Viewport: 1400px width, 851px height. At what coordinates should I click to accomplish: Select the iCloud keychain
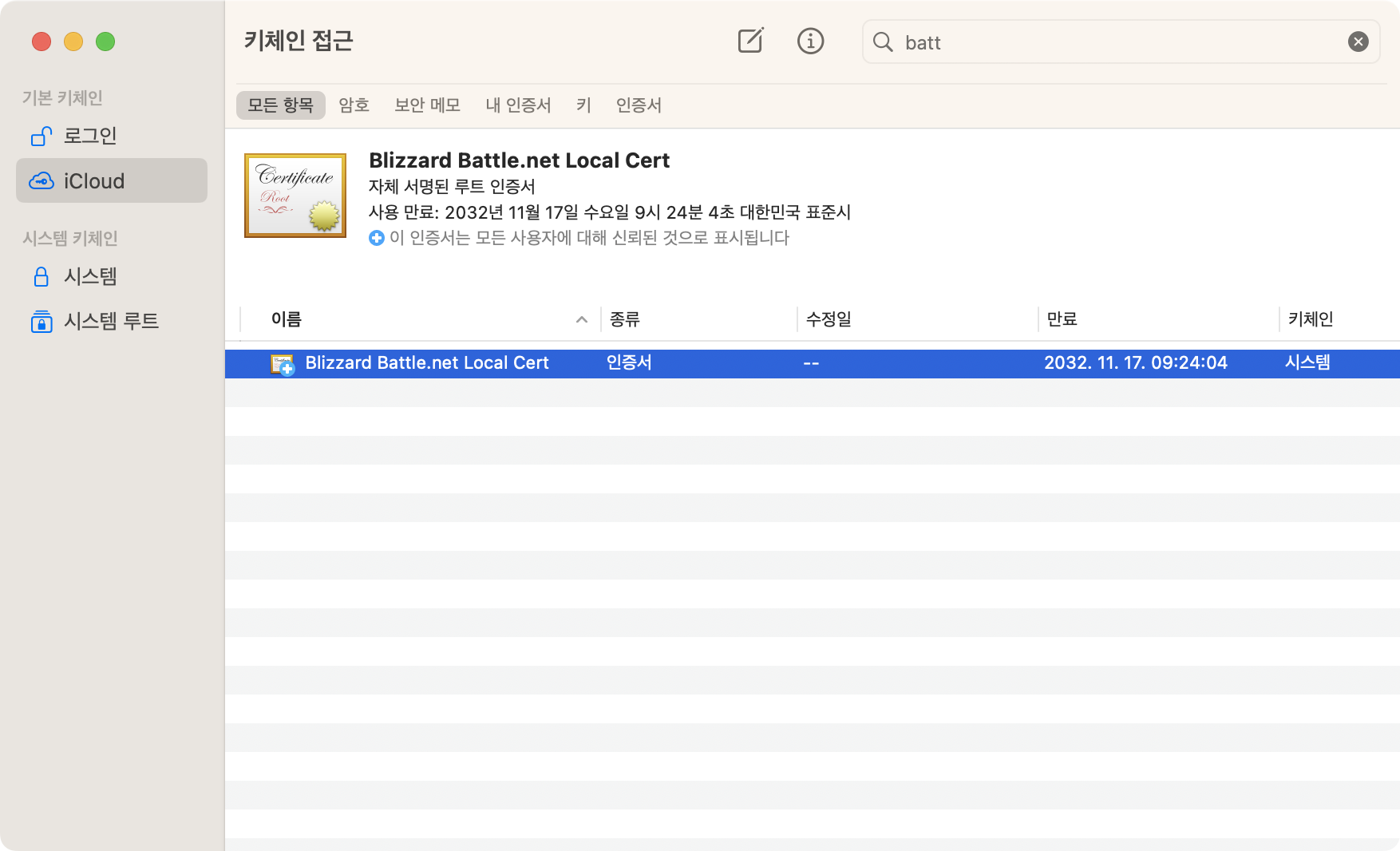click(112, 180)
